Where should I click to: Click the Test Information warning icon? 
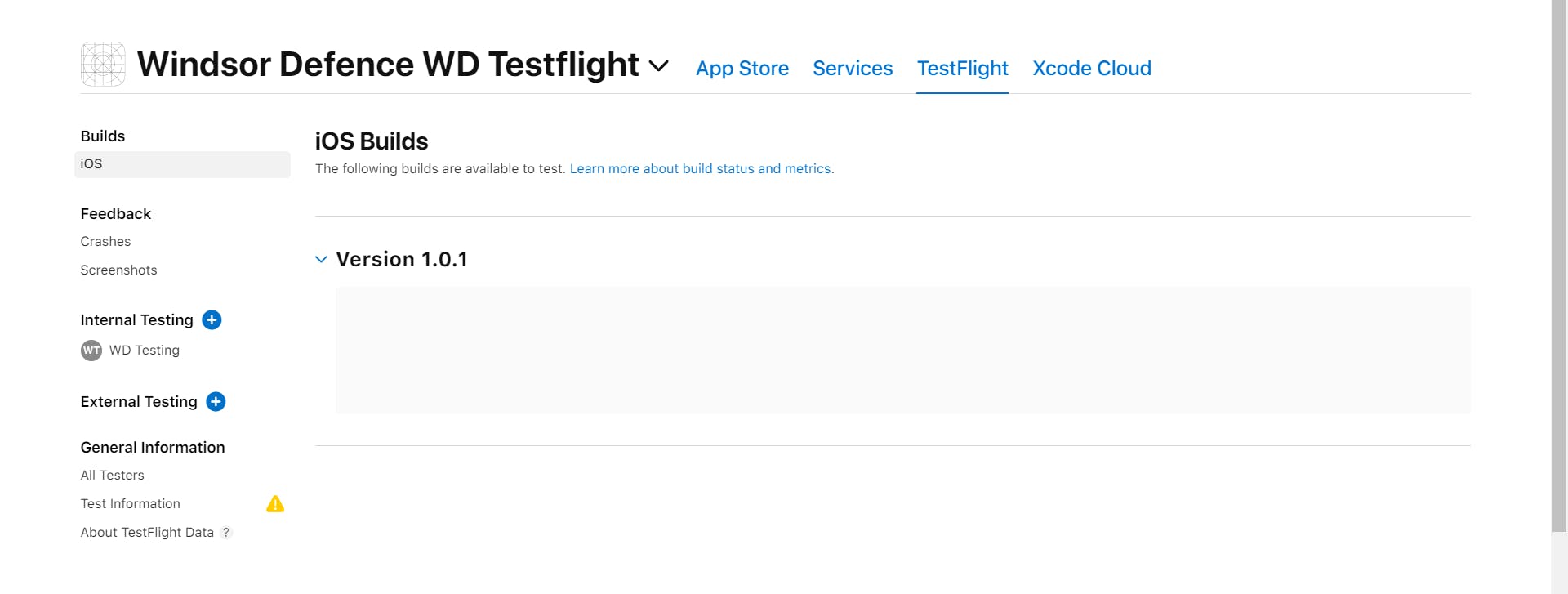point(275,504)
